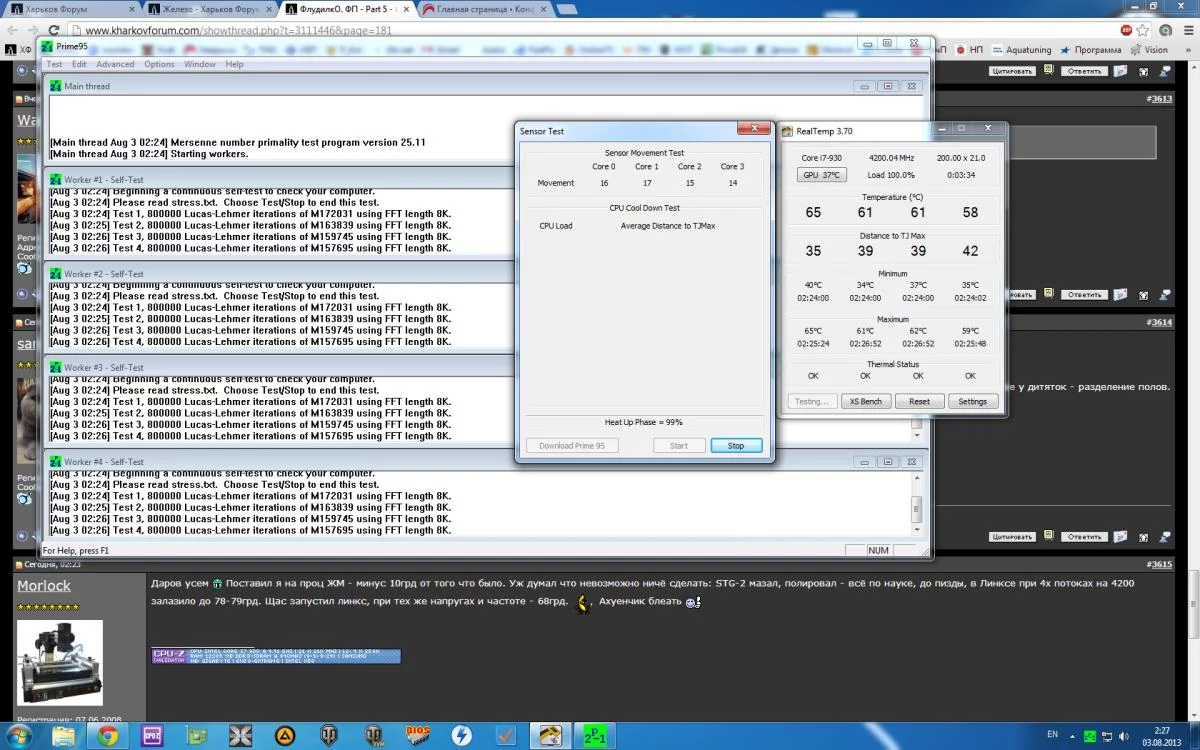Open the BIOS utility taskbar icon
Image resolution: width=1200 pixels, height=750 pixels.
point(417,736)
